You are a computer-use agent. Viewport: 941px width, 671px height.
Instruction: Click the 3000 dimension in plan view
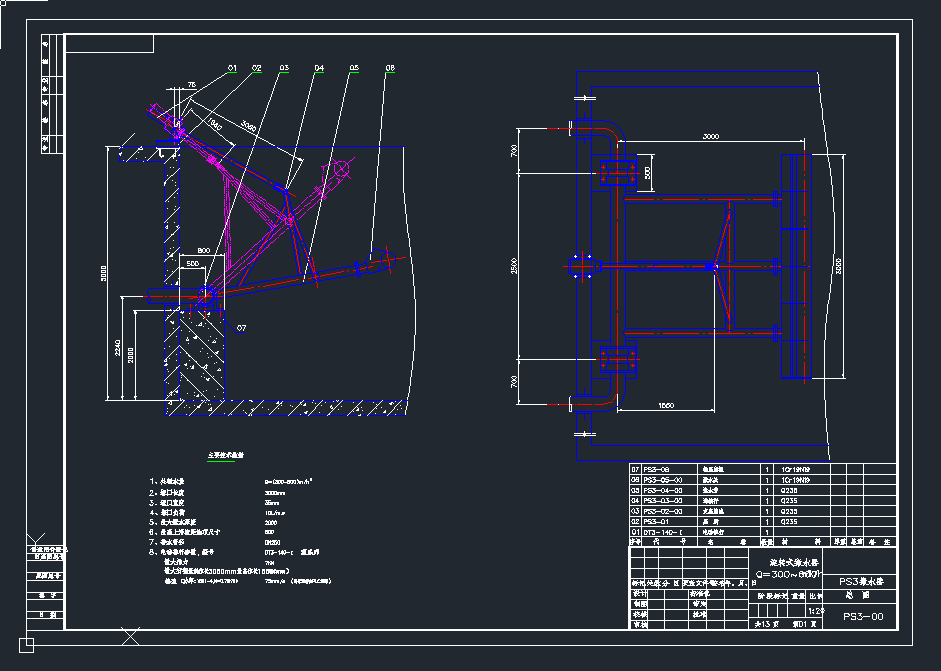(711, 135)
